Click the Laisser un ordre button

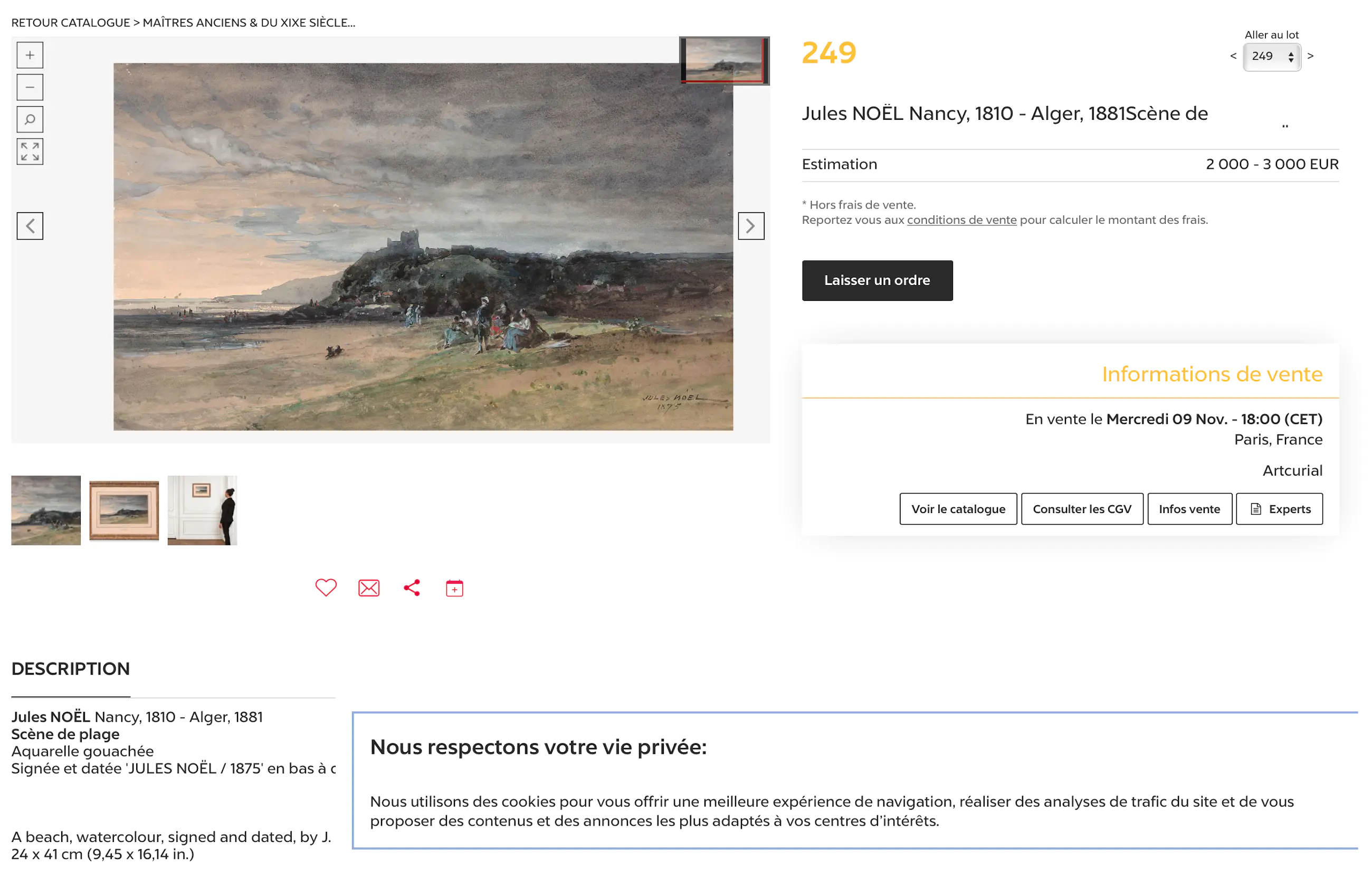[877, 280]
